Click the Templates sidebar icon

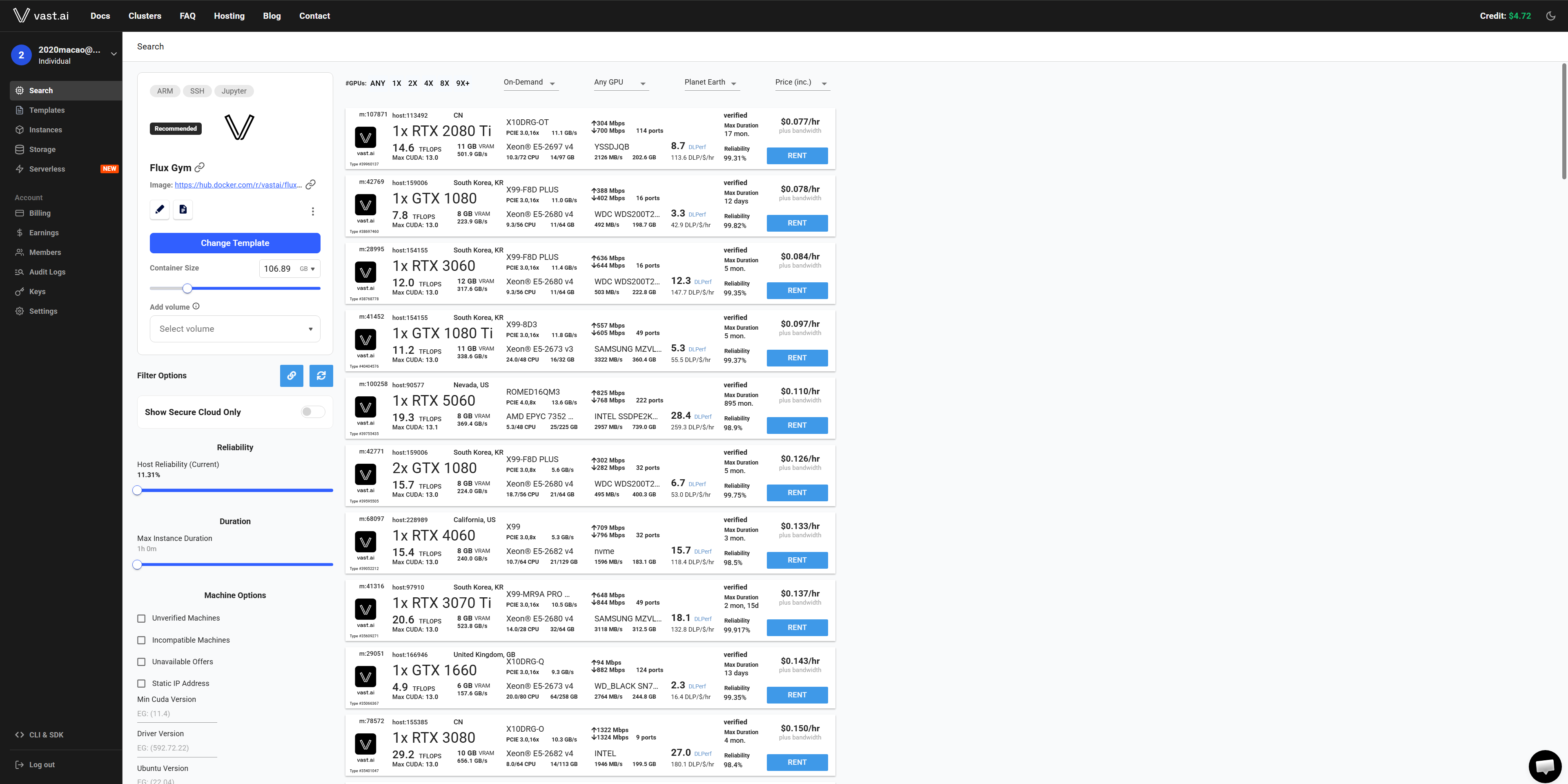(20, 110)
